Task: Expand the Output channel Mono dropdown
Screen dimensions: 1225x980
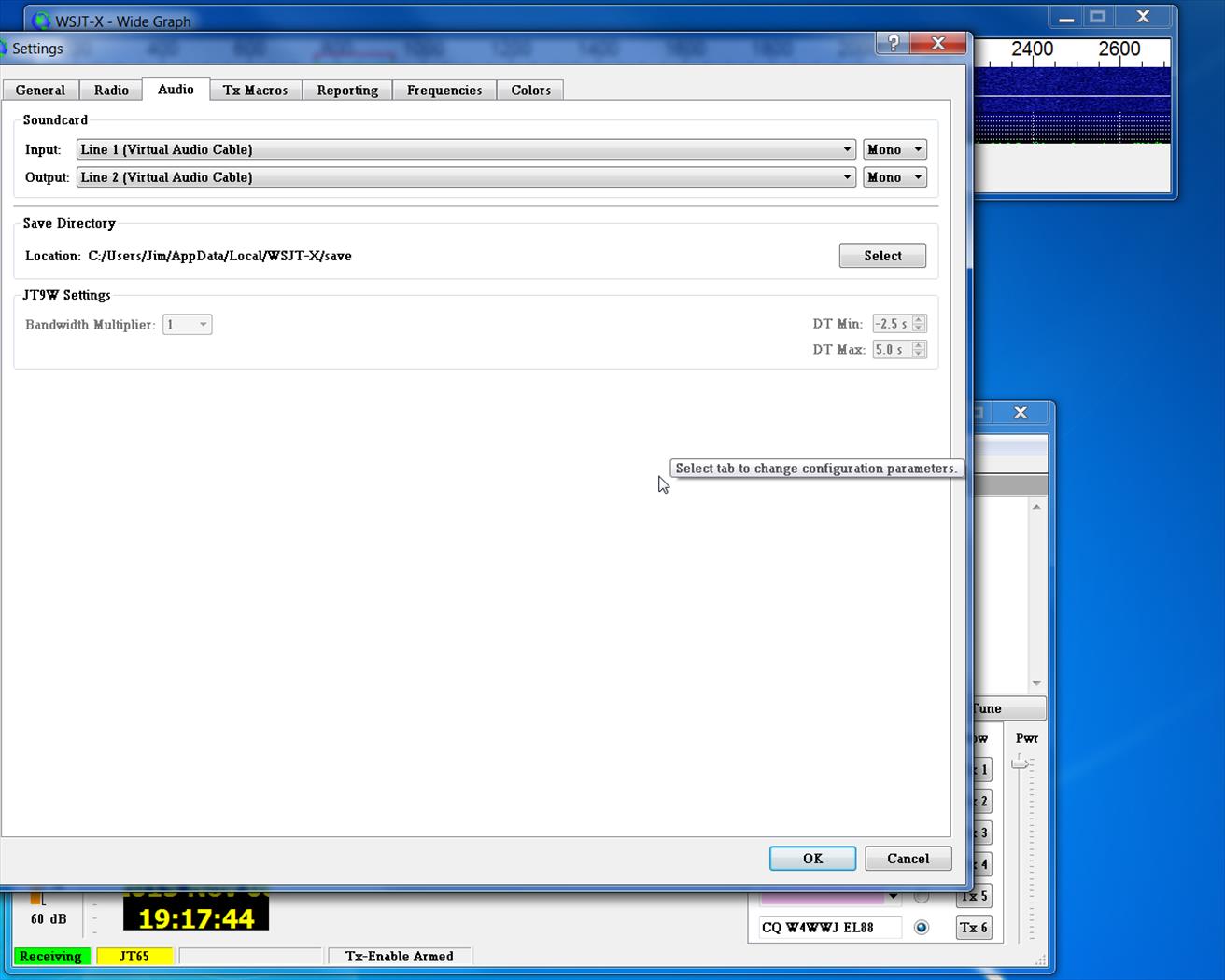Action: (x=894, y=177)
